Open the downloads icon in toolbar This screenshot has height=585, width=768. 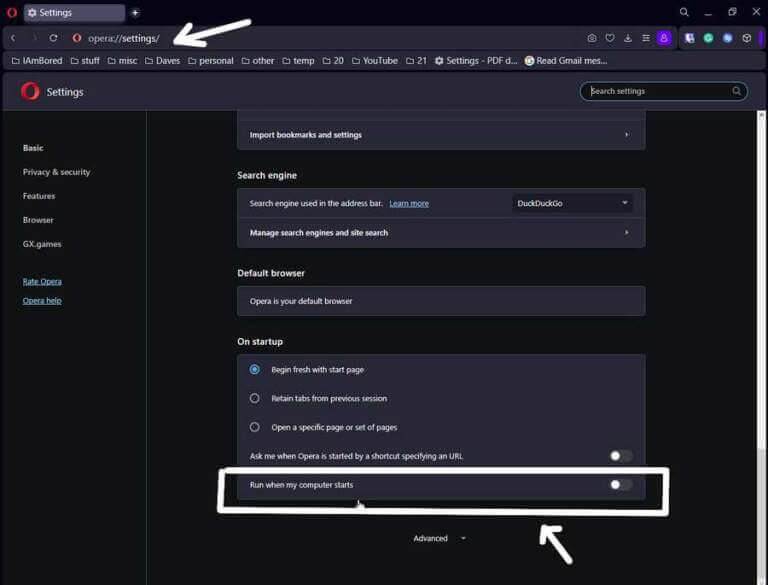coord(628,38)
